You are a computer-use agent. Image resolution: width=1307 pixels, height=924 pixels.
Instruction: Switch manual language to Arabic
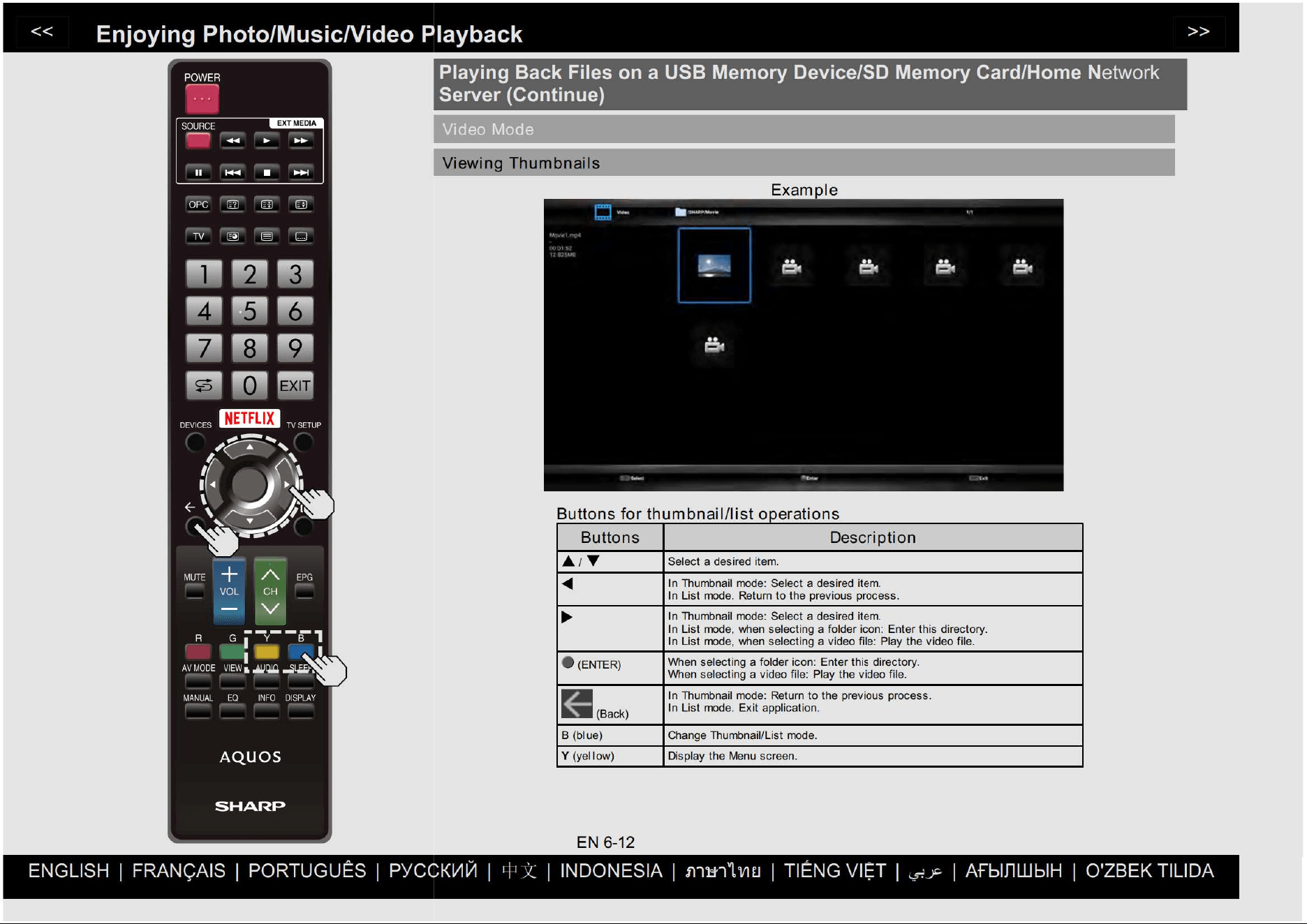tap(925, 872)
